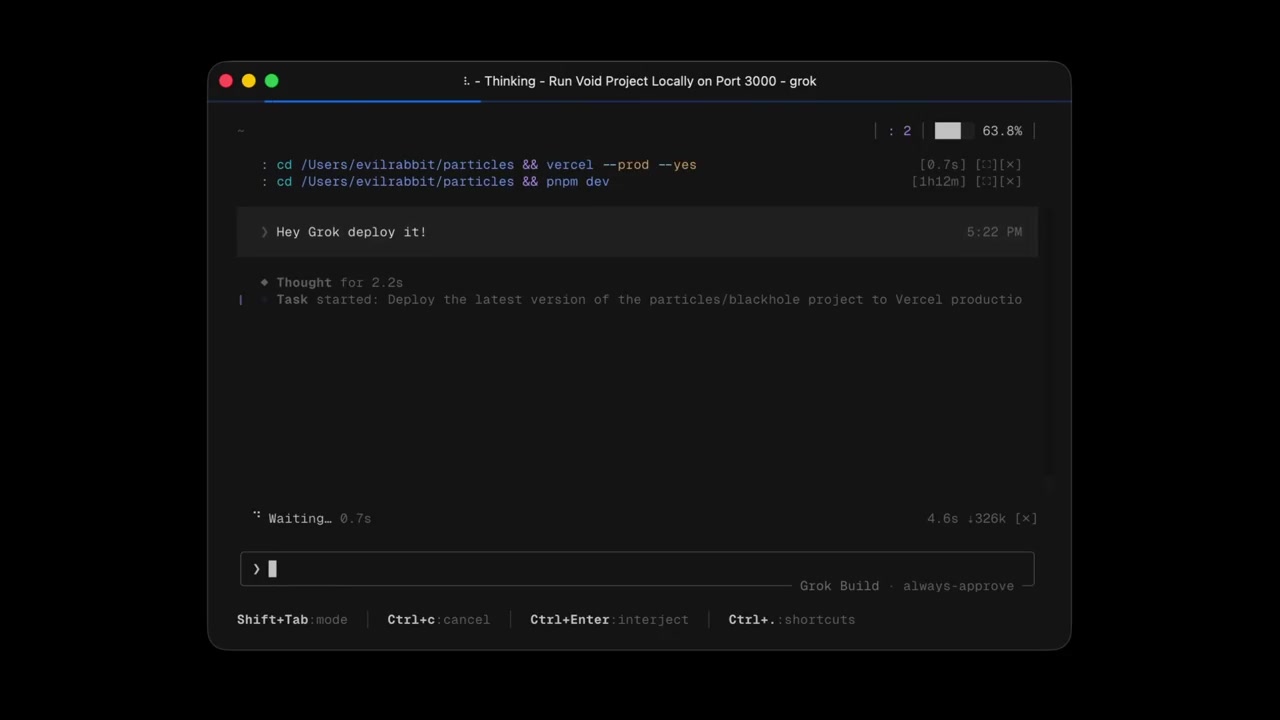Click the background jobs counter showing 2
The image size is (1280, 720).
click(899, 131)
